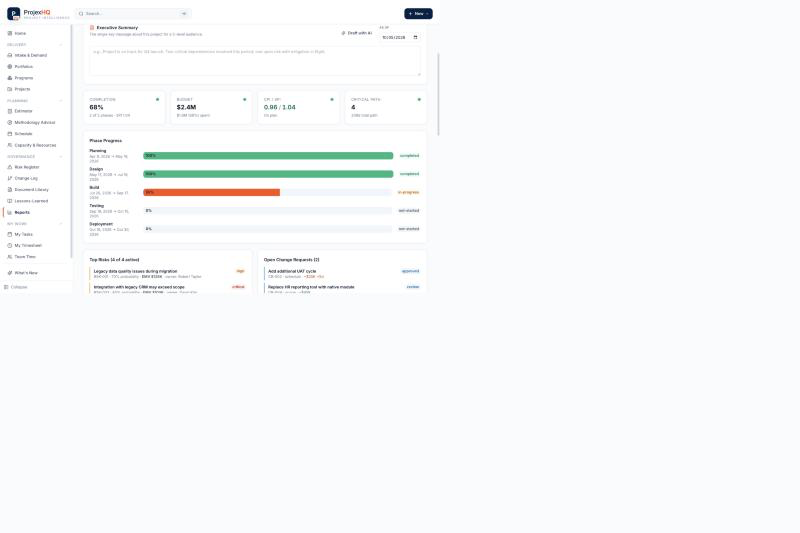This screenshot has width=800, height=533.
Task: Click the Testing phase not-started status
Action: (x=409, y=211)
